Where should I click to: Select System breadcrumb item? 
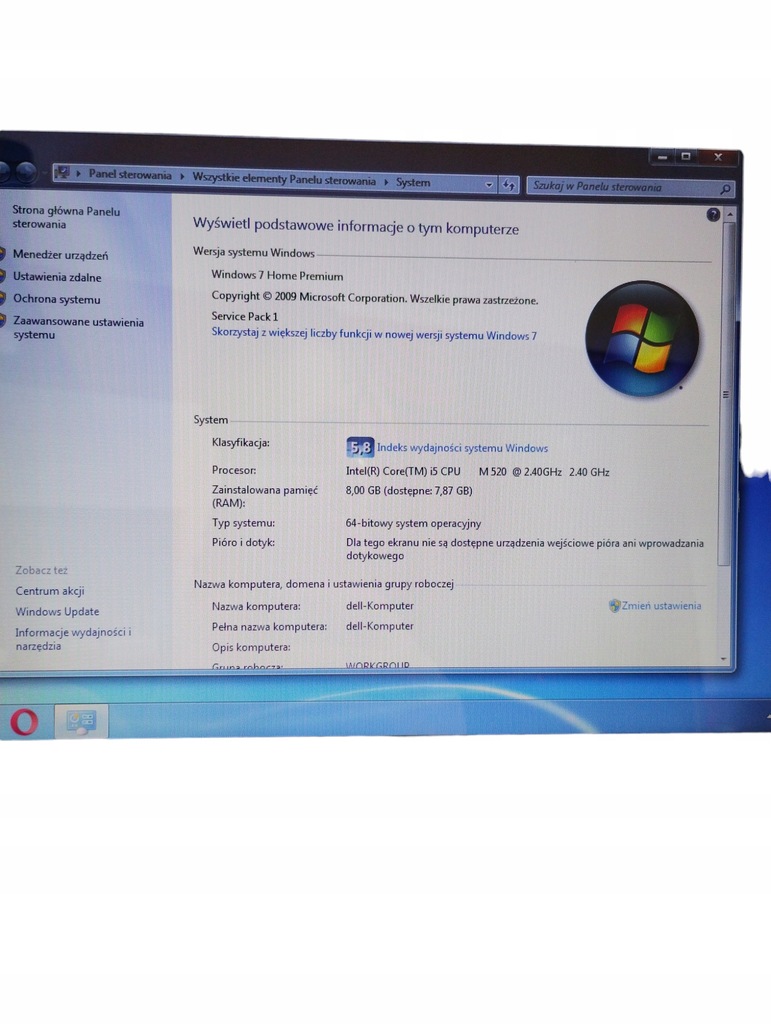tap(413, 182)
